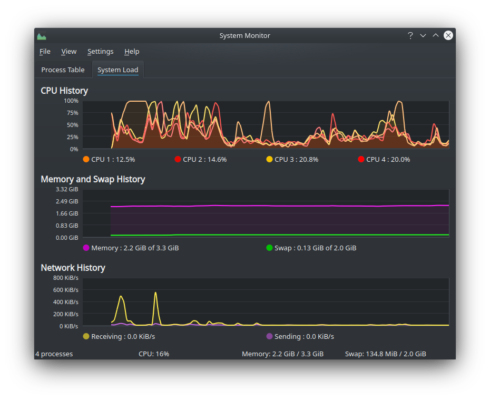Click the System Monitor window title text
Image resolution: width=490 pixels, height=400 pixels.
point(245,36)
